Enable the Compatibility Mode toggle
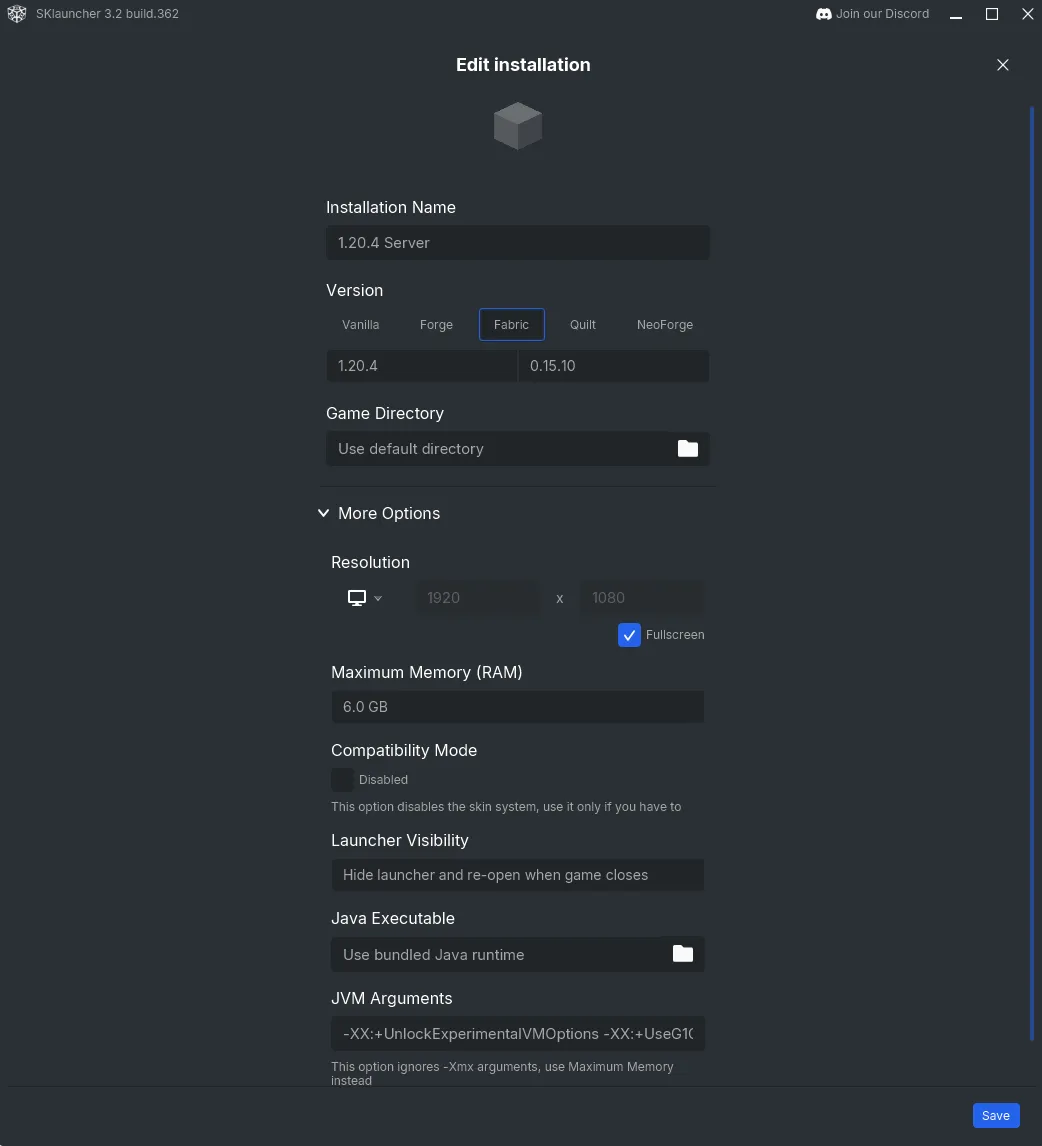 (x=343, y=780)
